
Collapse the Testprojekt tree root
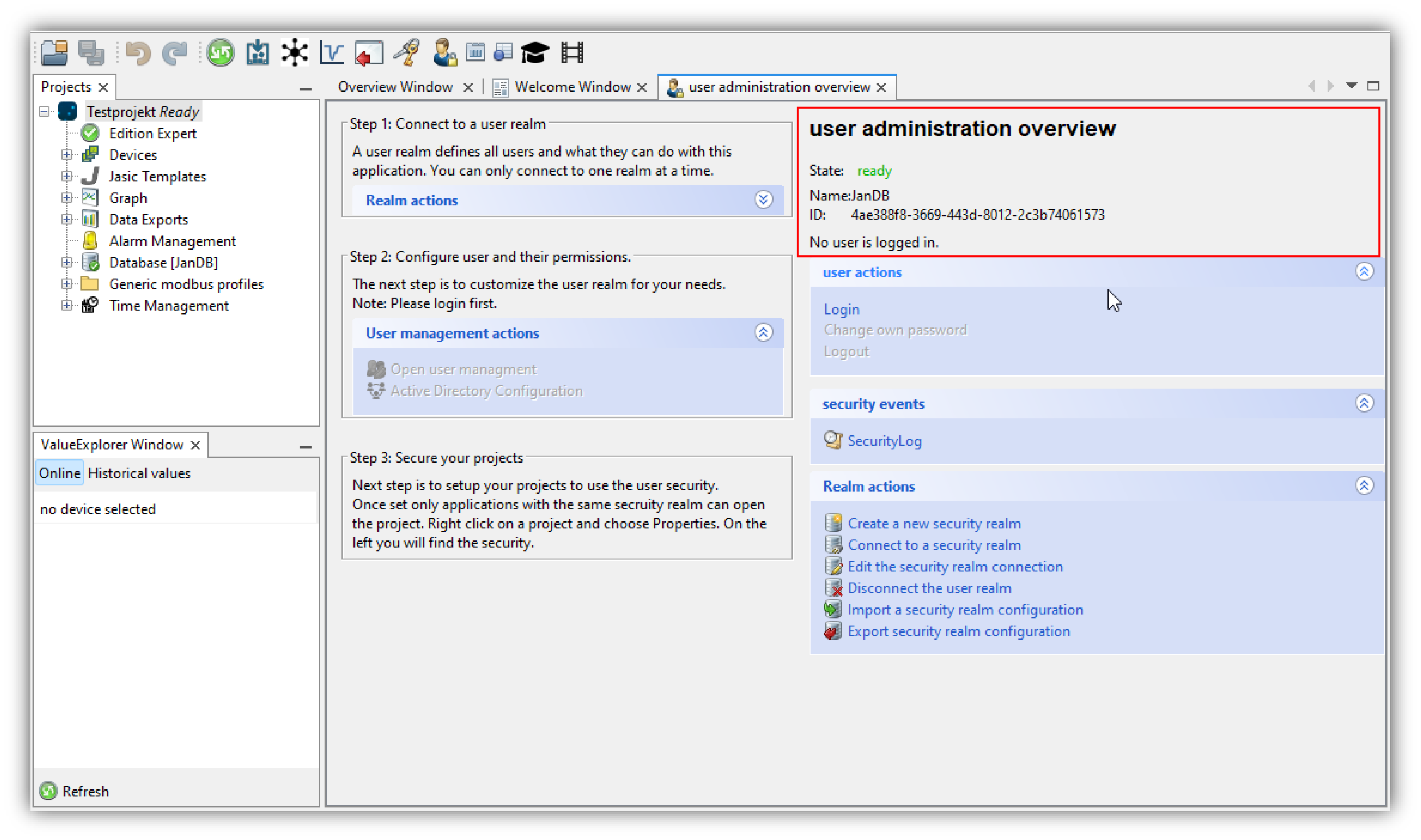pyautogui.click(x=45, y=111)
